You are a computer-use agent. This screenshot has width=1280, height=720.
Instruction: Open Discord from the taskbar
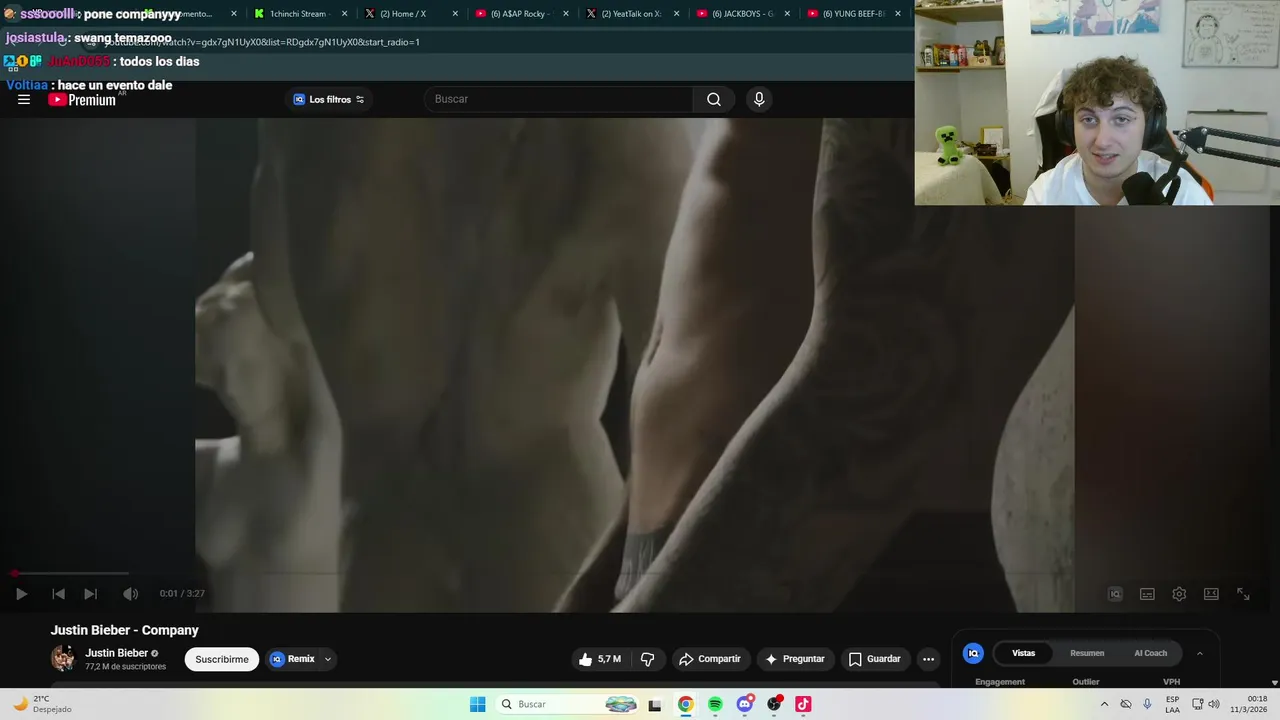[x=744, y=704]
